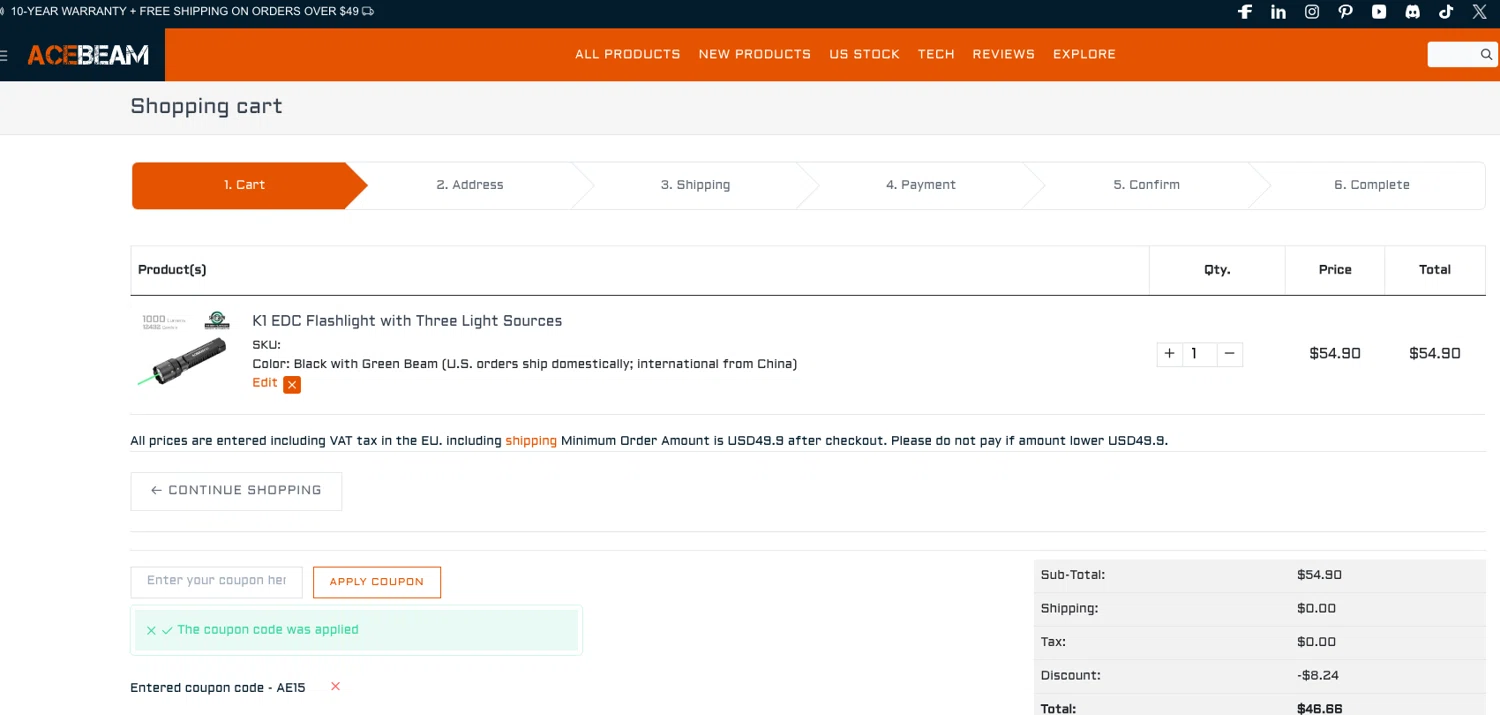The image size is (1500, 715).
Task: Click the Discount value -$8.24
Action: click(x=1317, y=675)
